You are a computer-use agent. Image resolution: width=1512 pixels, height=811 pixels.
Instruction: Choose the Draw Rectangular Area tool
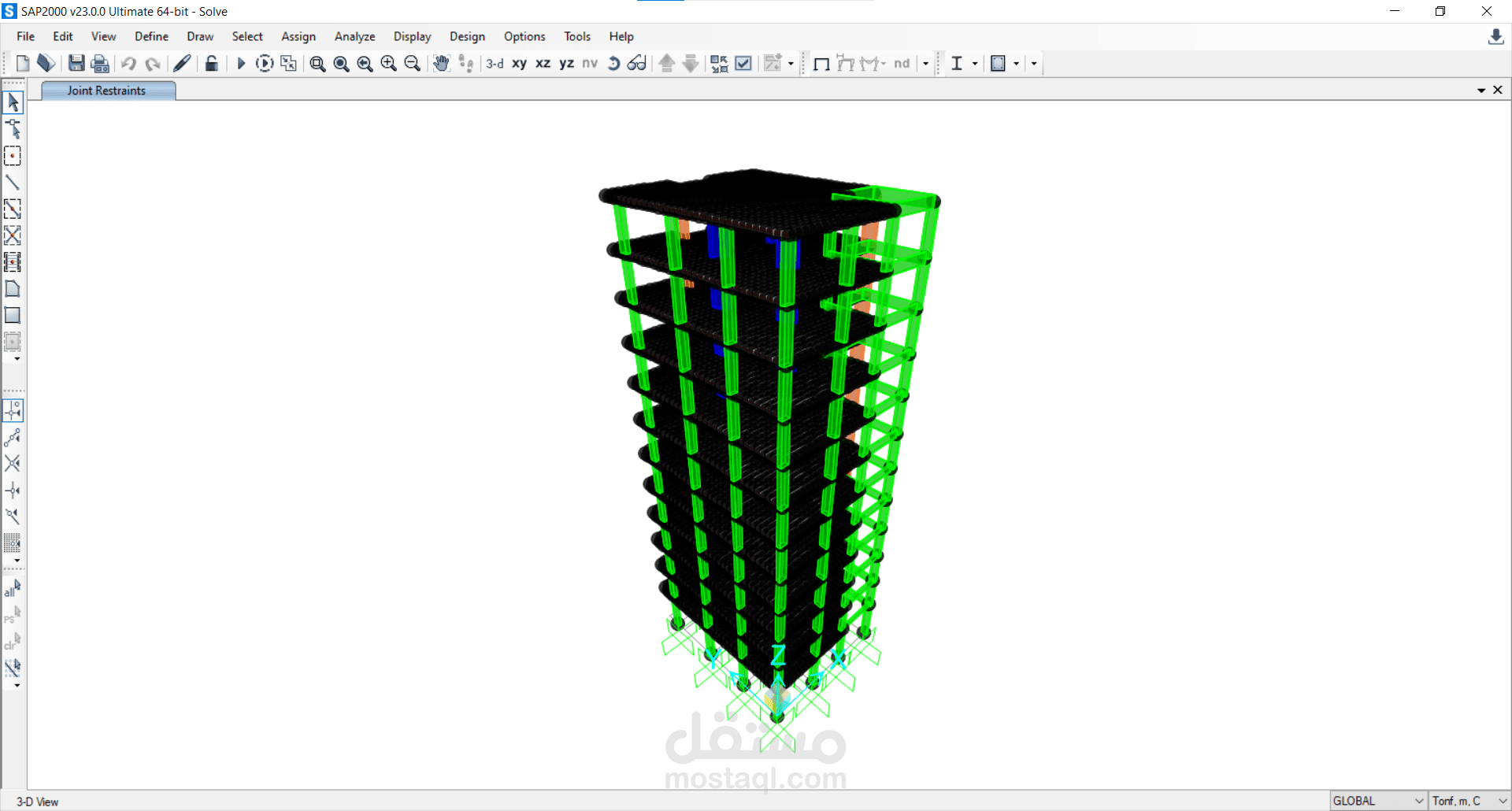(x=13, y=316)
